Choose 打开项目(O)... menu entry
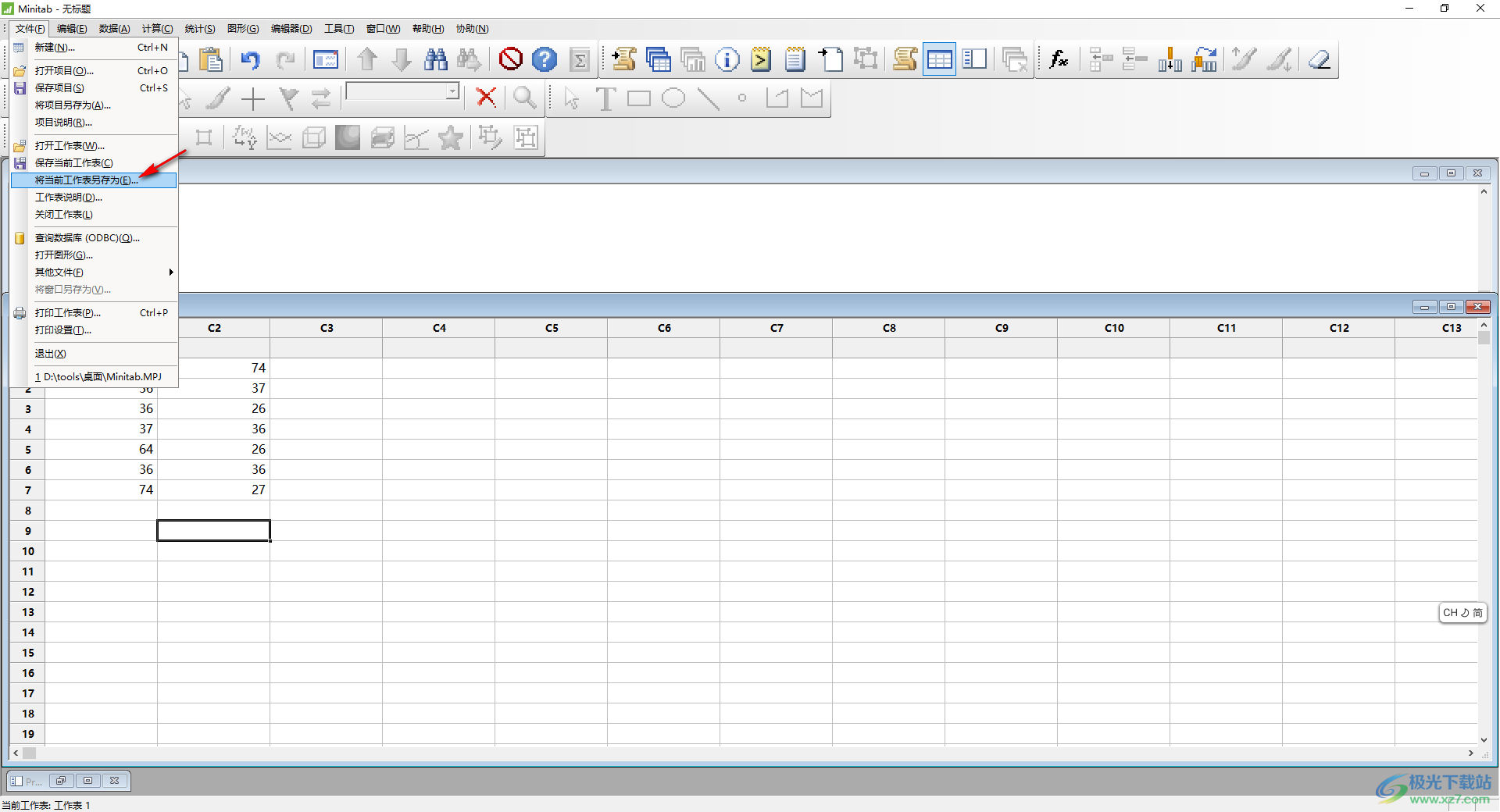This screenshot has width=1500, height=812. pyautogui.click(x=94, y=71)
